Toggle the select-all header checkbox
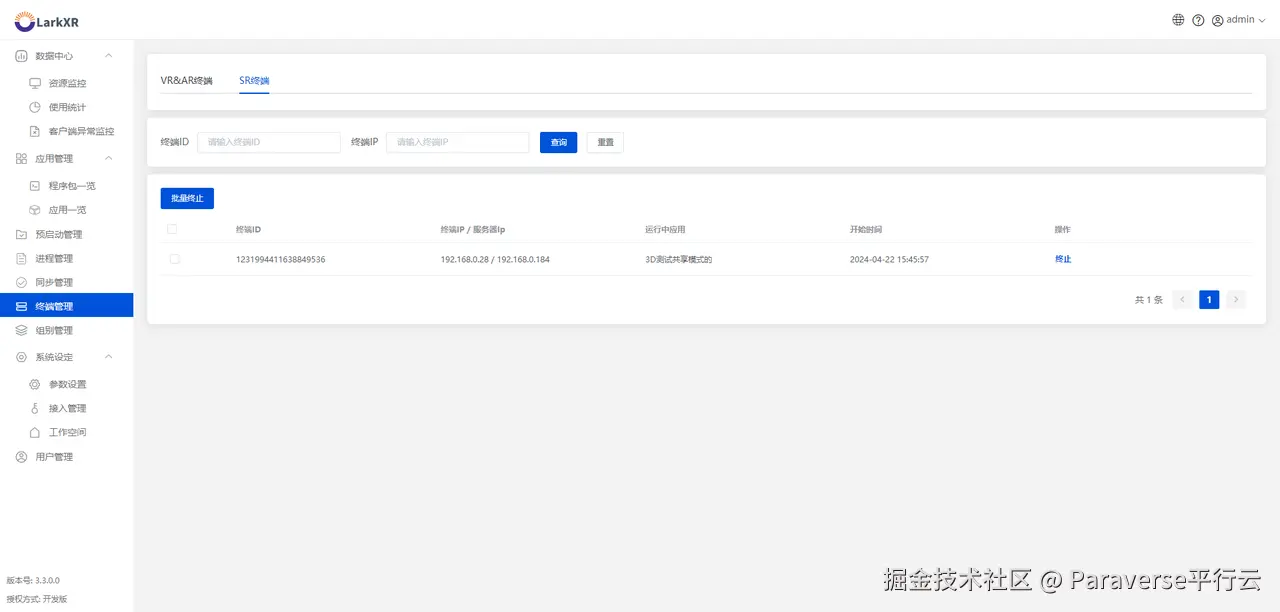The width and height of the screenshot is (1280, 612). coord(173,229)
